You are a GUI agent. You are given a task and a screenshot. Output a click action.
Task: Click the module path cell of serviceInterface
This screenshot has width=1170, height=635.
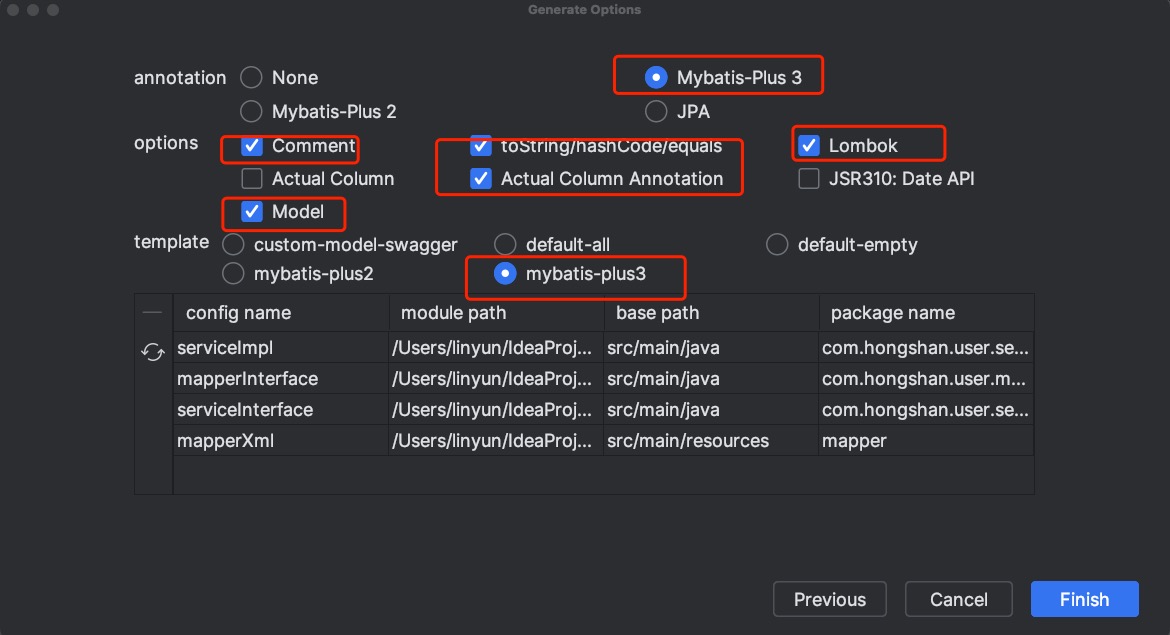tap(496, 410)
